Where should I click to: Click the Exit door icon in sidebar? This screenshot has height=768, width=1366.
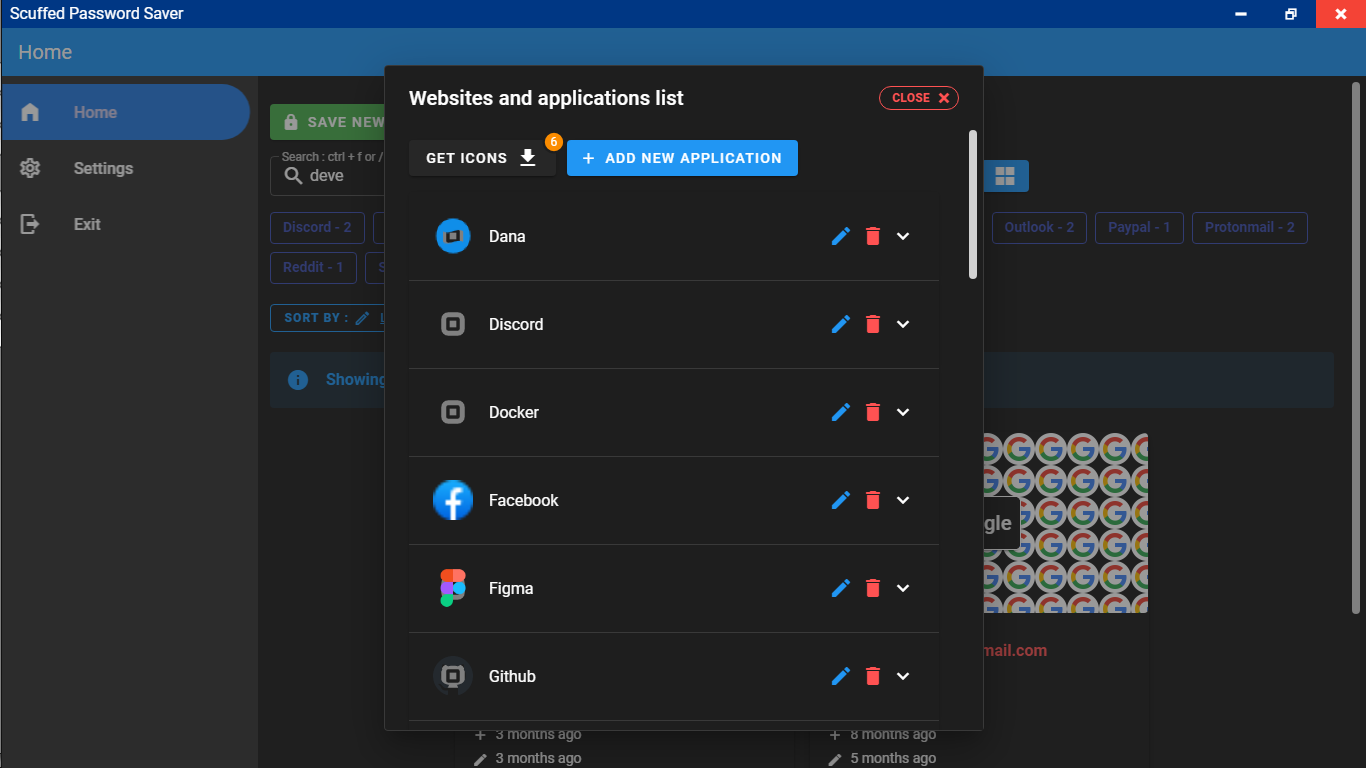tap(30, 224)
